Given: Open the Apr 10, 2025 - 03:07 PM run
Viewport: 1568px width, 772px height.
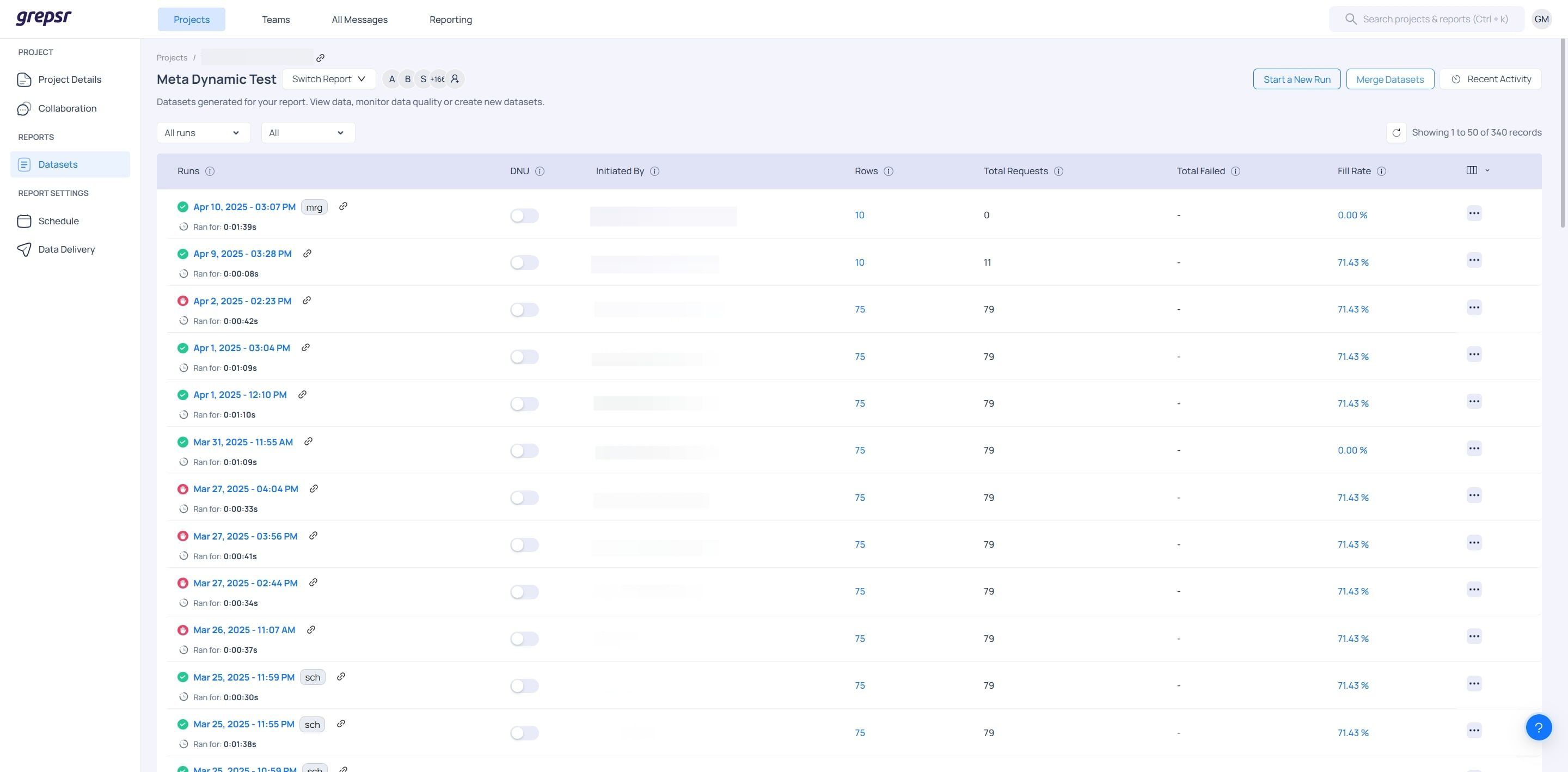Looking at the screenshot, I should [x=244, y=207].
